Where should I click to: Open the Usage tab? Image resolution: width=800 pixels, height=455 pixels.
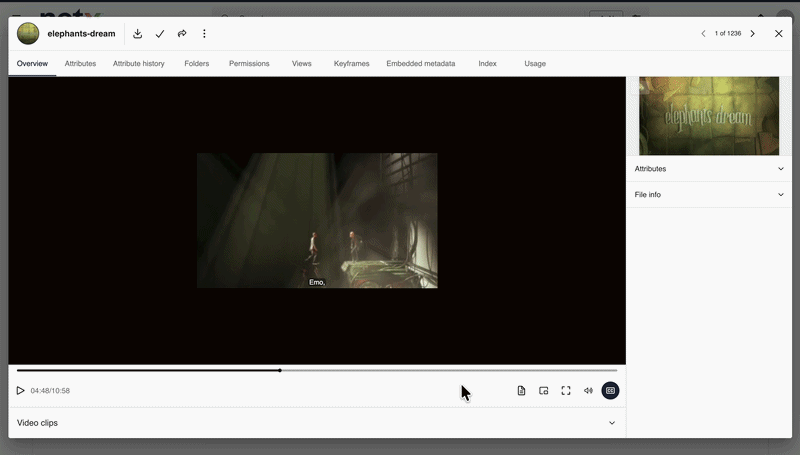point(535,64)
